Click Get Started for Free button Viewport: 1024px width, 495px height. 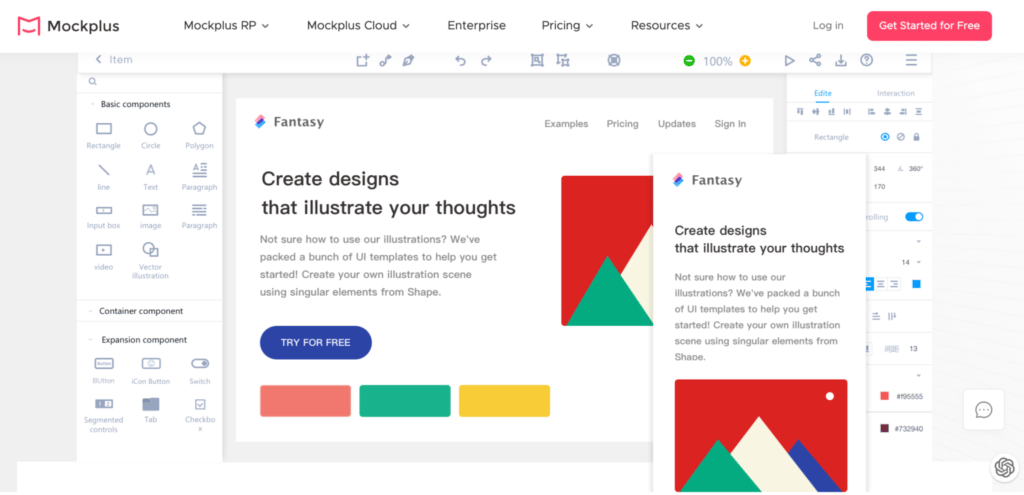(929, 26)
